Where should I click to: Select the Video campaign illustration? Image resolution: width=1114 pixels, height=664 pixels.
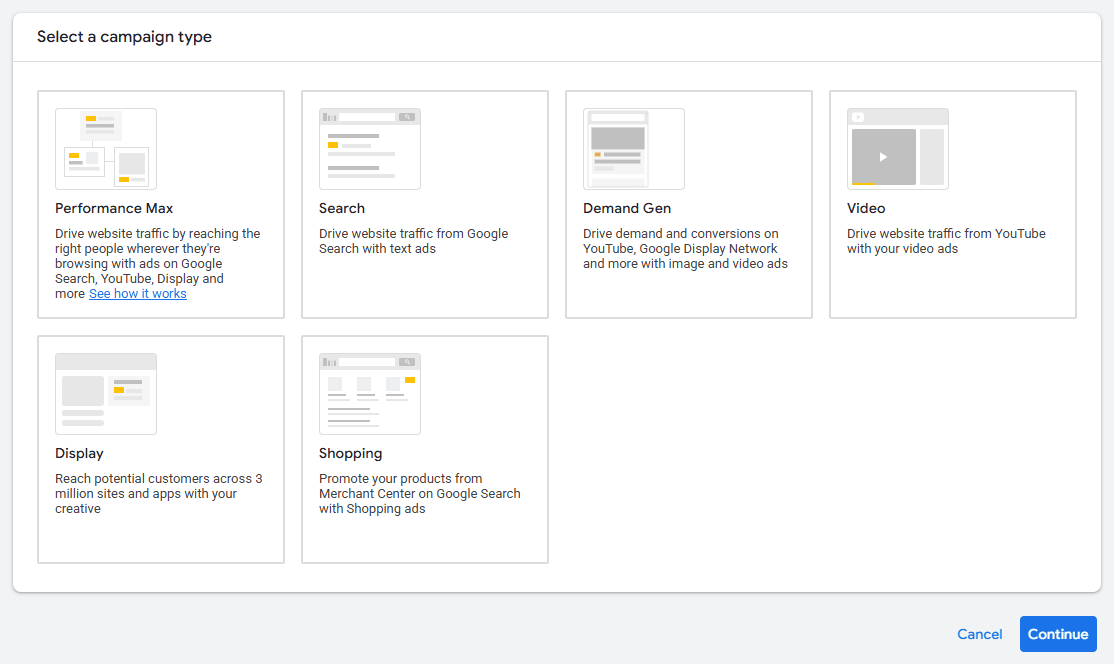pyautogui.click(x=898, y=149)
